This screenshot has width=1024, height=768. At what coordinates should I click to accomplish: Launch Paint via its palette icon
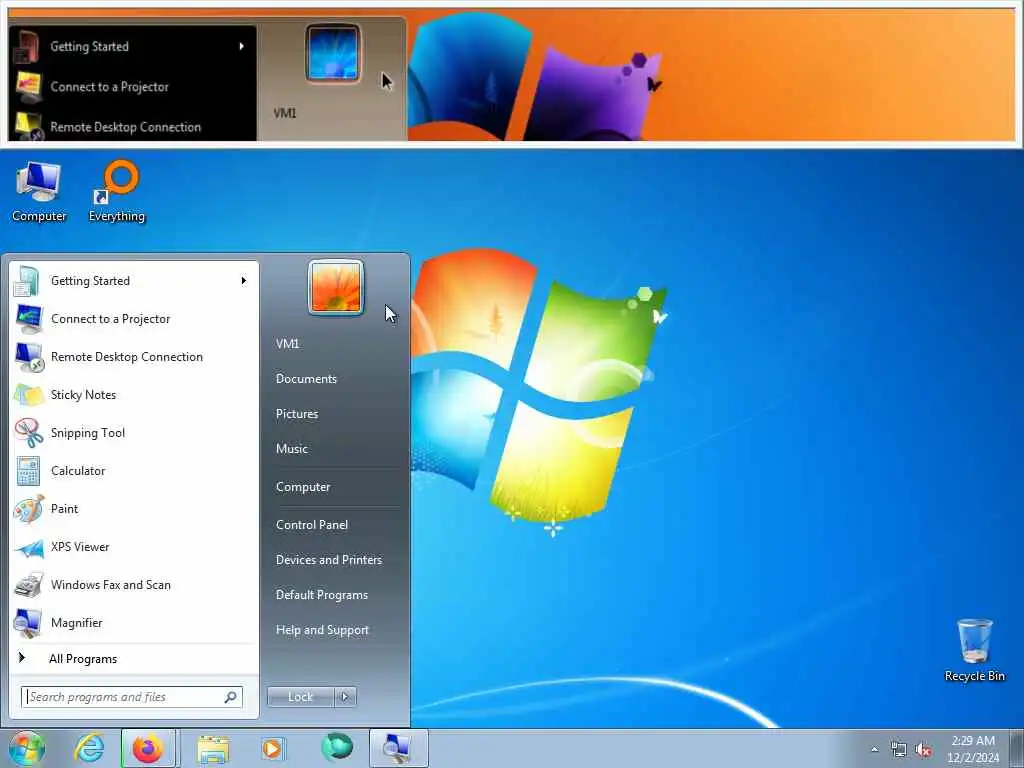29,509
